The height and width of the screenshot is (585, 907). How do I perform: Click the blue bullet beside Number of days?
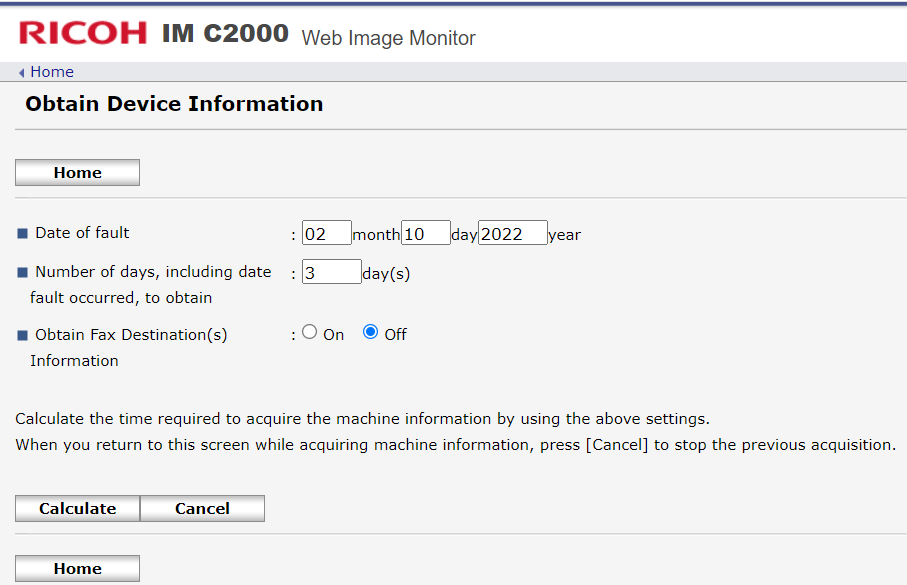click(23, 273)
